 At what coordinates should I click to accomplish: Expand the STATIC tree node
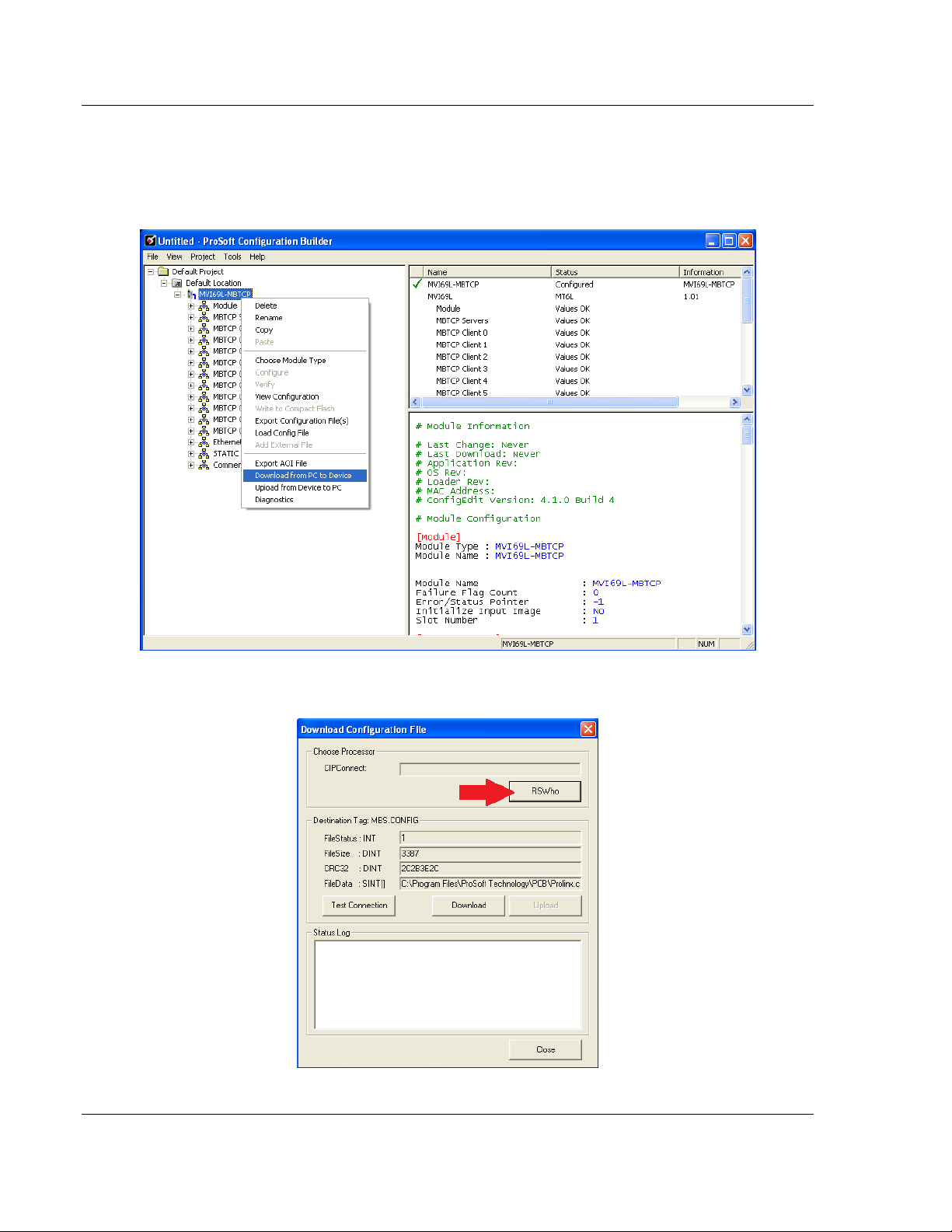(x=191, y=454)
